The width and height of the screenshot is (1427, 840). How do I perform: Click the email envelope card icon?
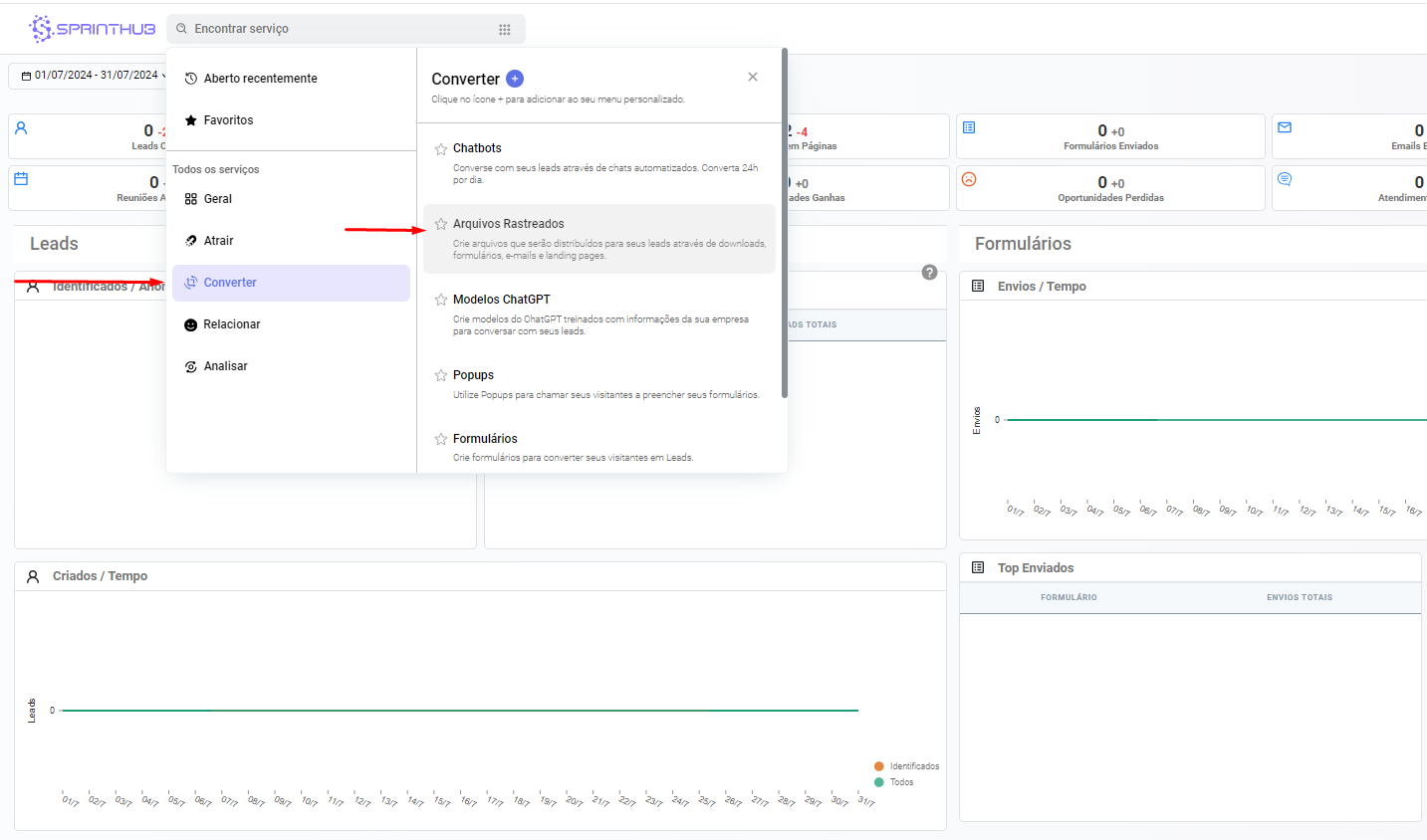(1285, 127)
